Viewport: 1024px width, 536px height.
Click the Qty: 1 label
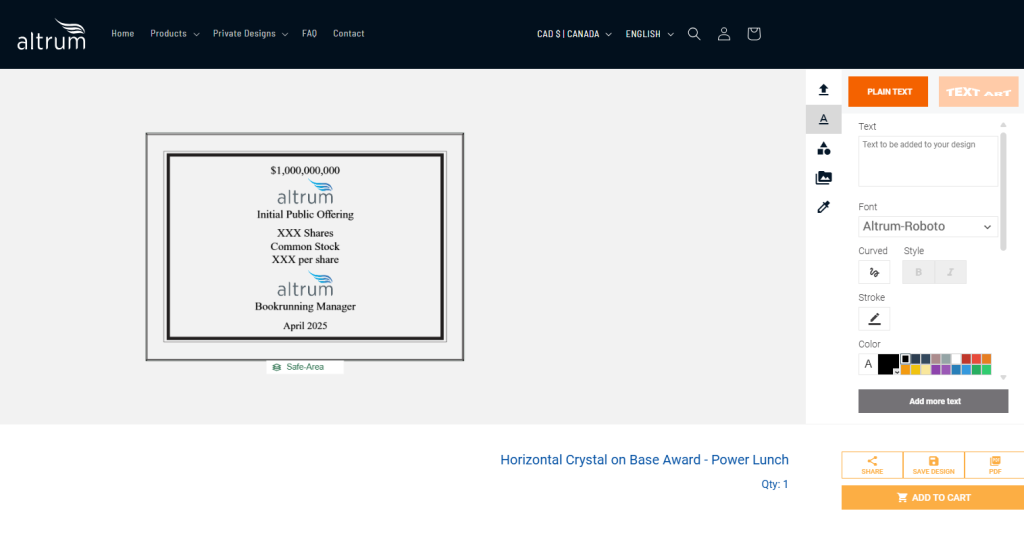point(775,484)
